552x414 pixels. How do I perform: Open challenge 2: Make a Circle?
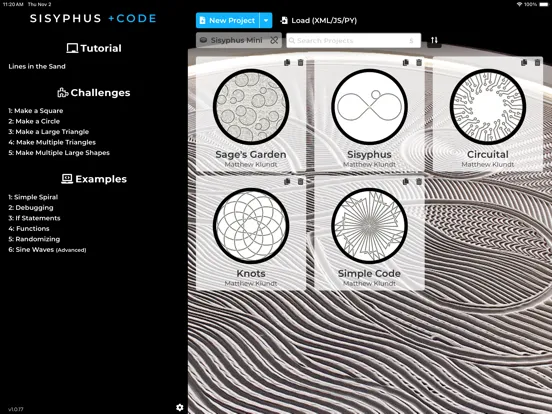[x=34, y=121]
